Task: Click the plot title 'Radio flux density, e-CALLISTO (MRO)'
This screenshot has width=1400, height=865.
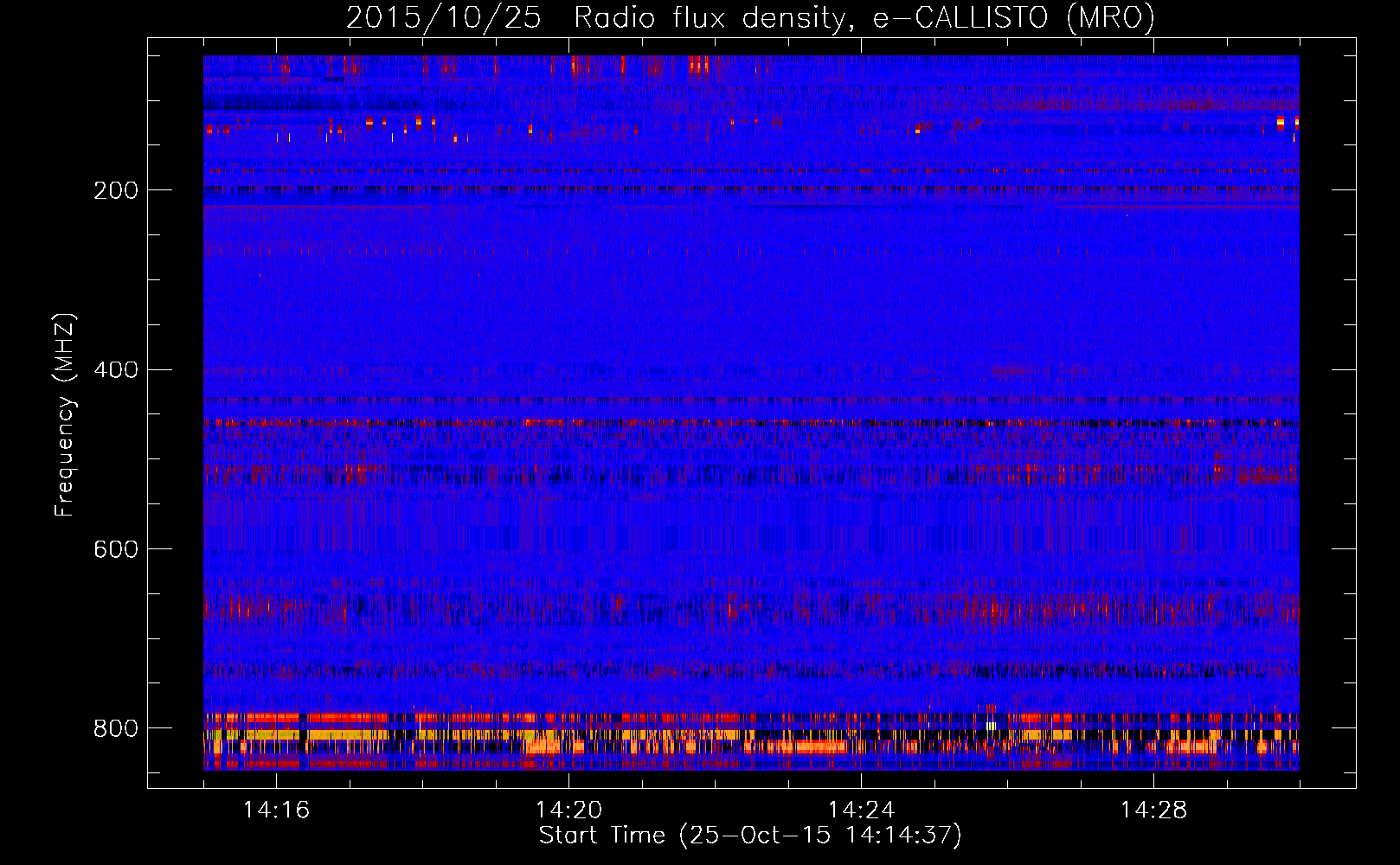Action: click(x=864, y=18)
